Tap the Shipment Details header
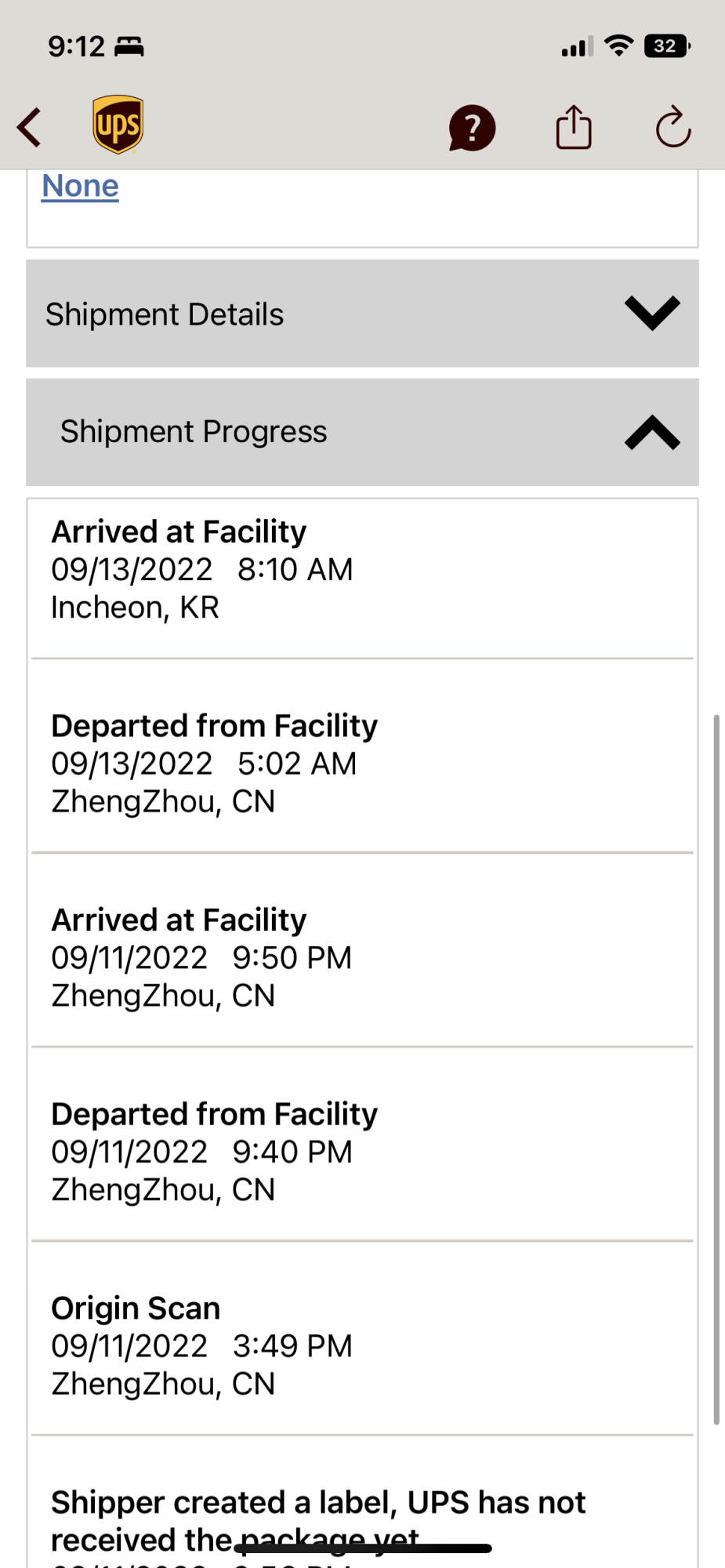 point(165,314)
